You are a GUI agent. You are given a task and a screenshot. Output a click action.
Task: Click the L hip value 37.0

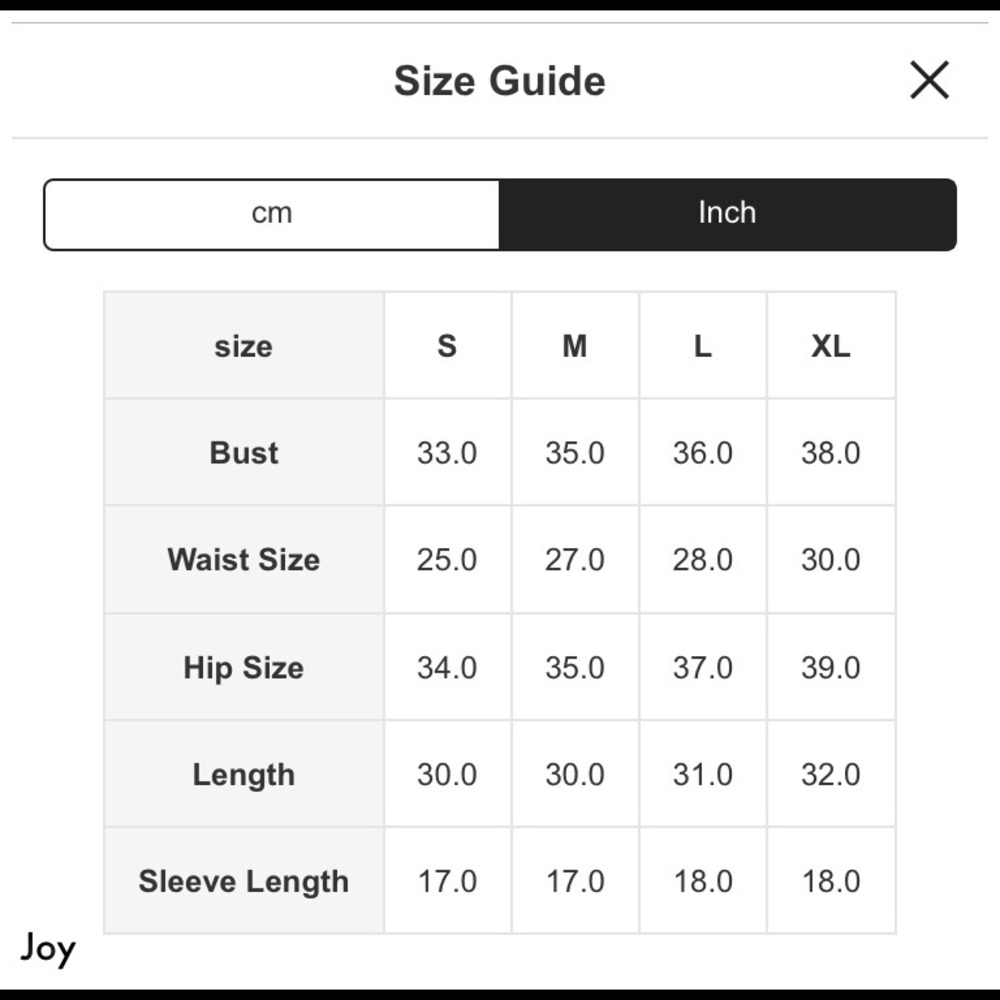point(703,668)
